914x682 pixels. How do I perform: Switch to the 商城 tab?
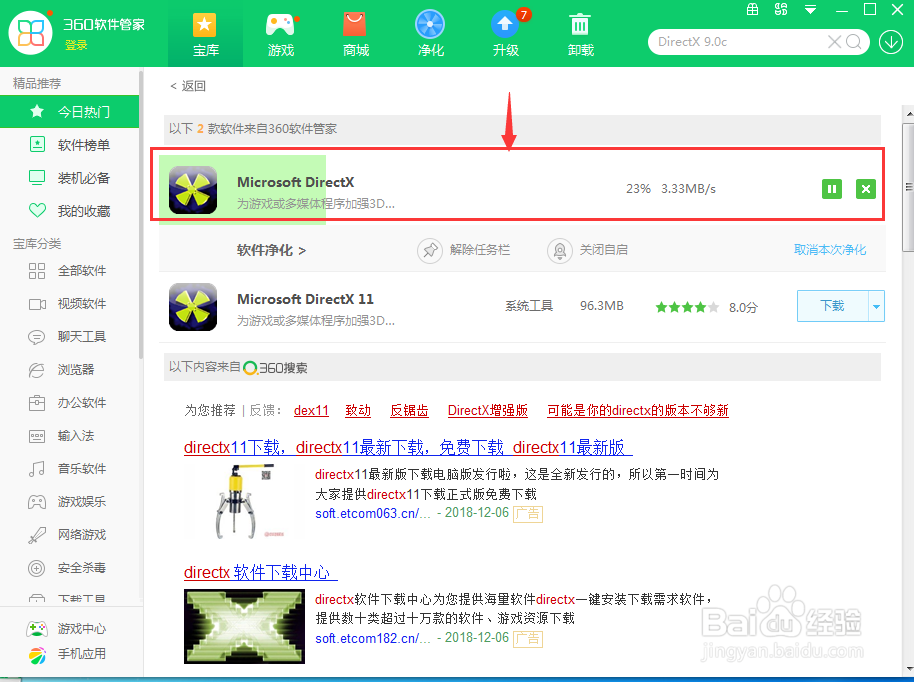coord(356,34)
